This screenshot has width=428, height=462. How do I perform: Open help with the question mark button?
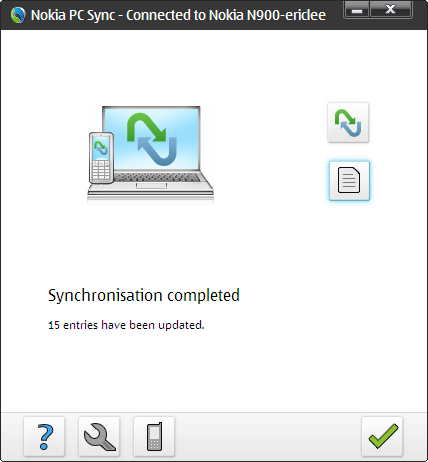[x=44, y=437]
